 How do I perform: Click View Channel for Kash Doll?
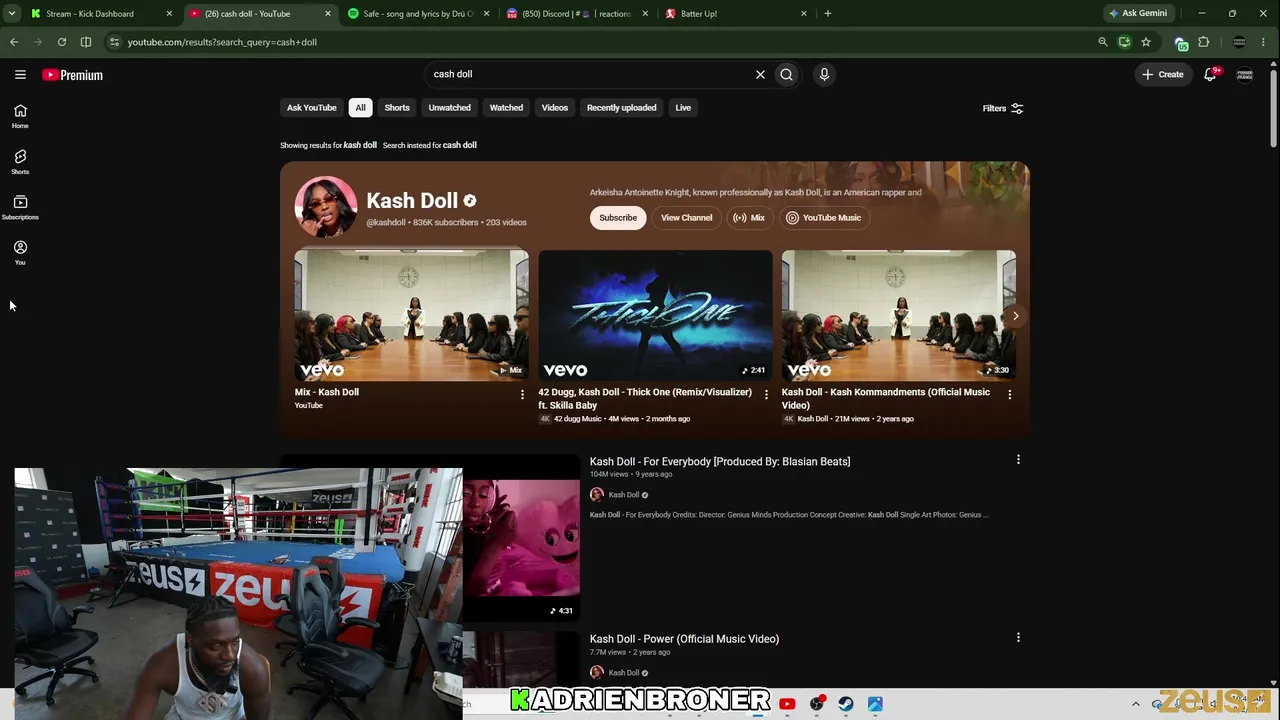tap(686, 218)
